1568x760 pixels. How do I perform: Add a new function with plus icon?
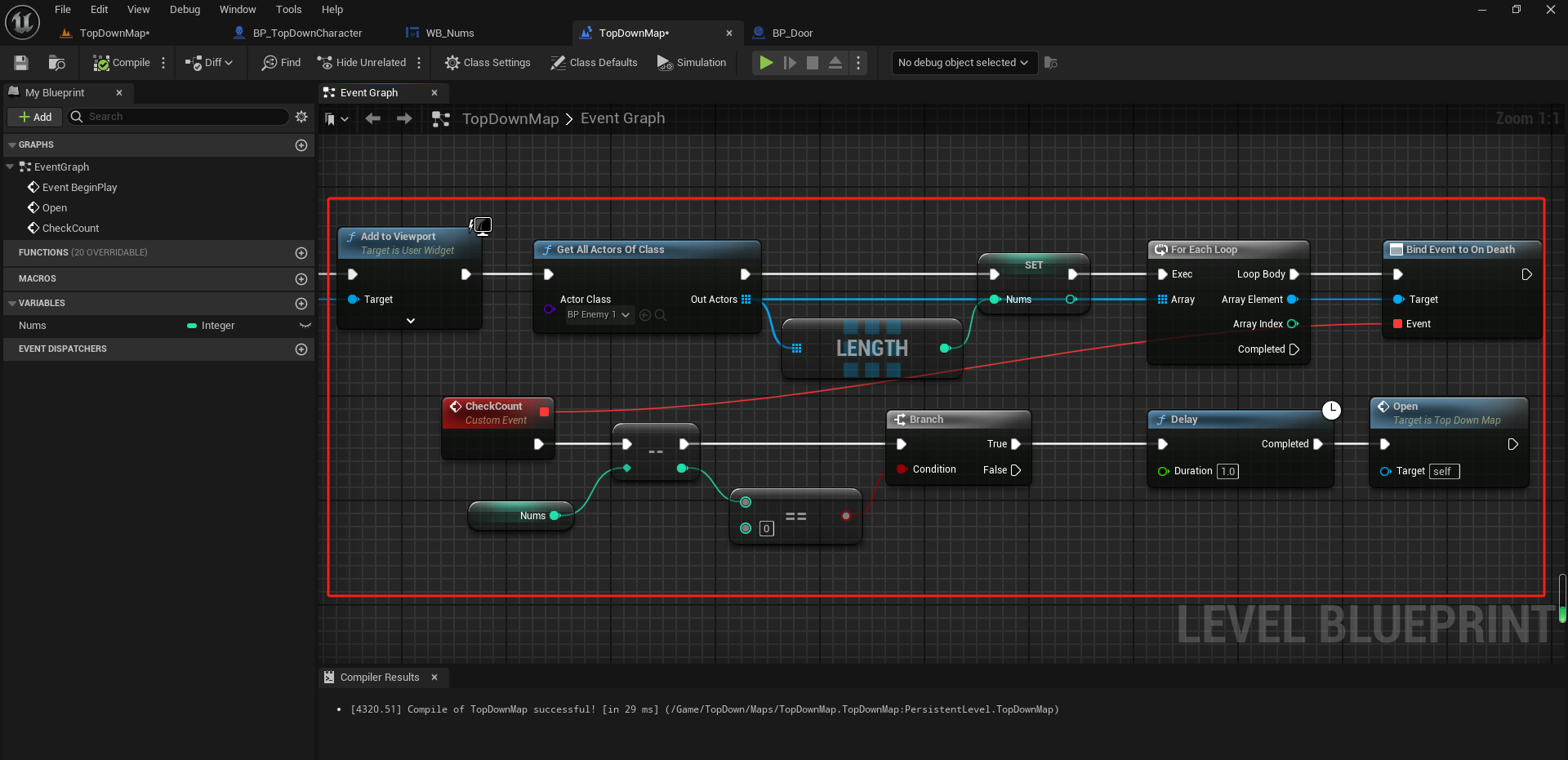pos(301,253)
